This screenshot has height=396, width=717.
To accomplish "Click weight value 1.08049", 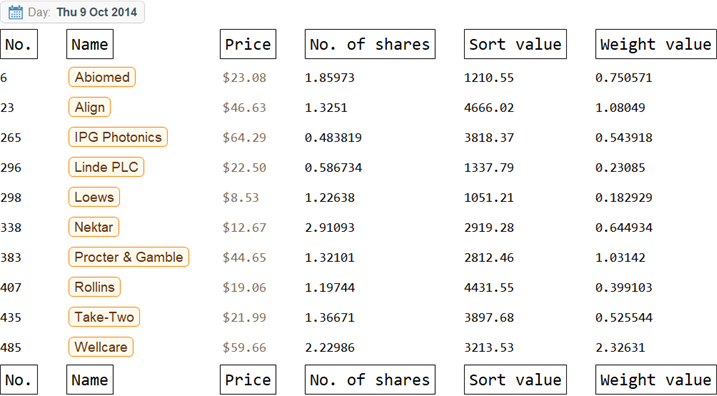I will 620,108.
